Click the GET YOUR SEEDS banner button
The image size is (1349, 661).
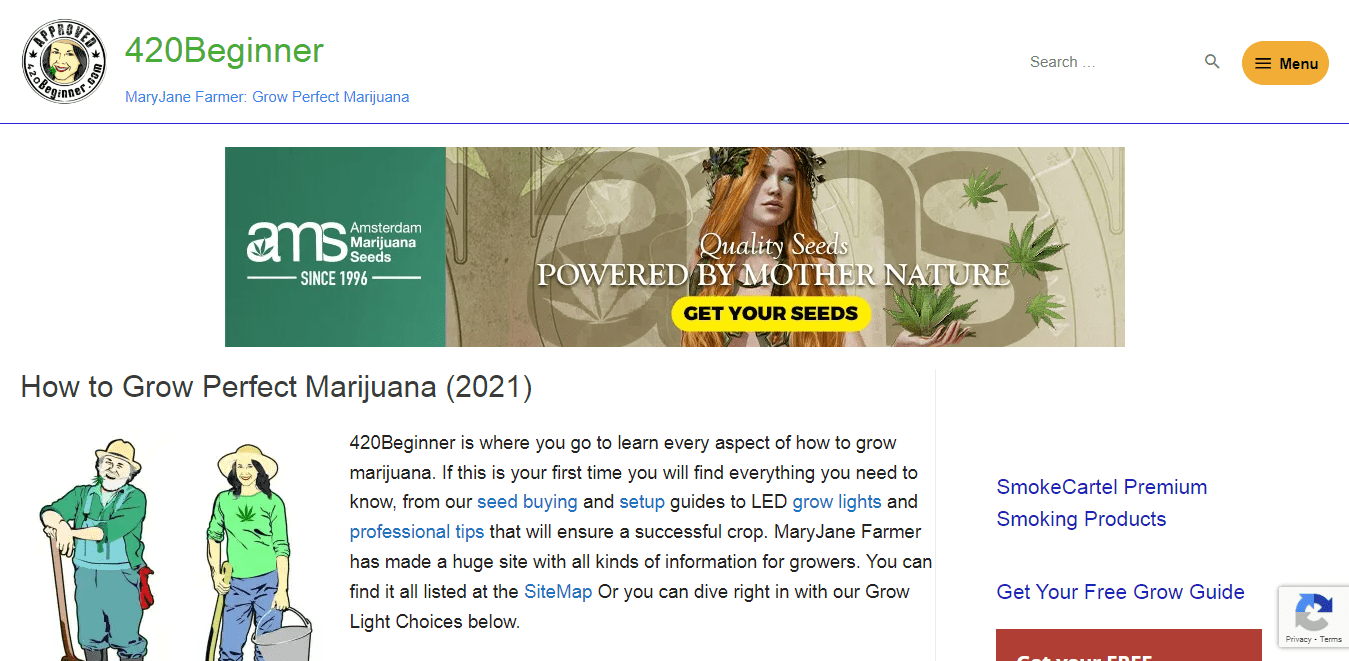pyautogui.click(x=771, y=313)
